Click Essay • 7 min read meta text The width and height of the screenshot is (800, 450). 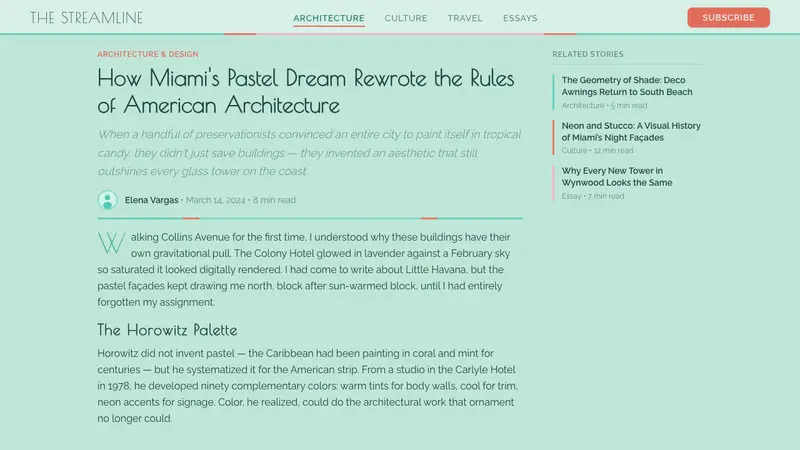click(x=593, y=196)
